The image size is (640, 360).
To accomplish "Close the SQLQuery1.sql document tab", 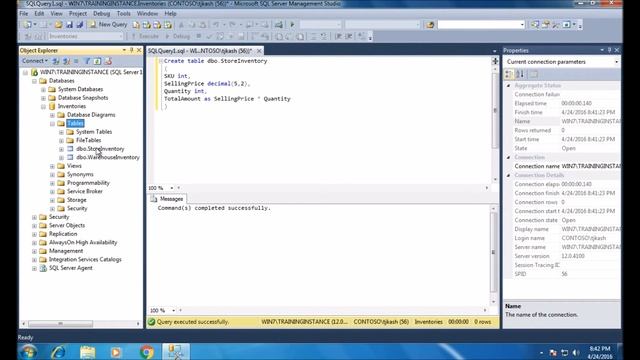I will [259, 51].
